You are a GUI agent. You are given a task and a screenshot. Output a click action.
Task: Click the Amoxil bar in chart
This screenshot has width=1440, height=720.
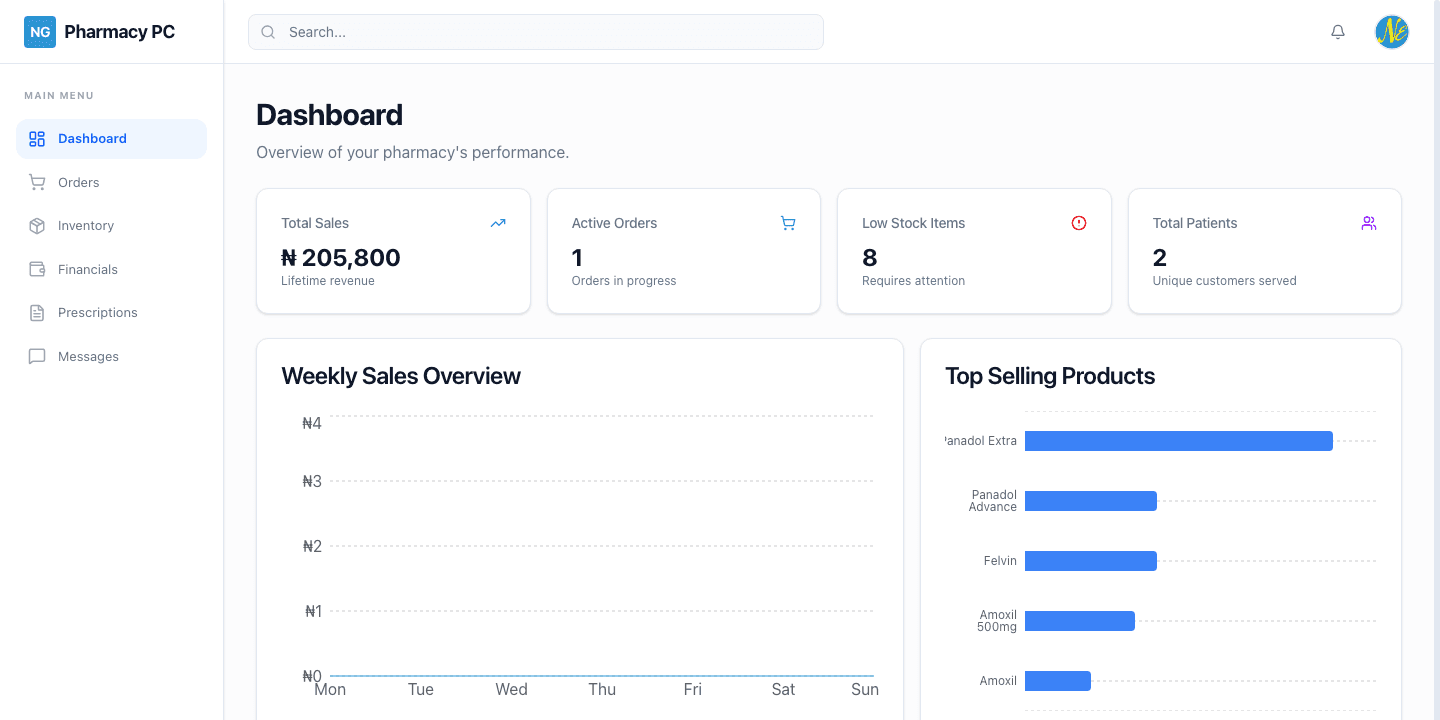[1058, 681]
